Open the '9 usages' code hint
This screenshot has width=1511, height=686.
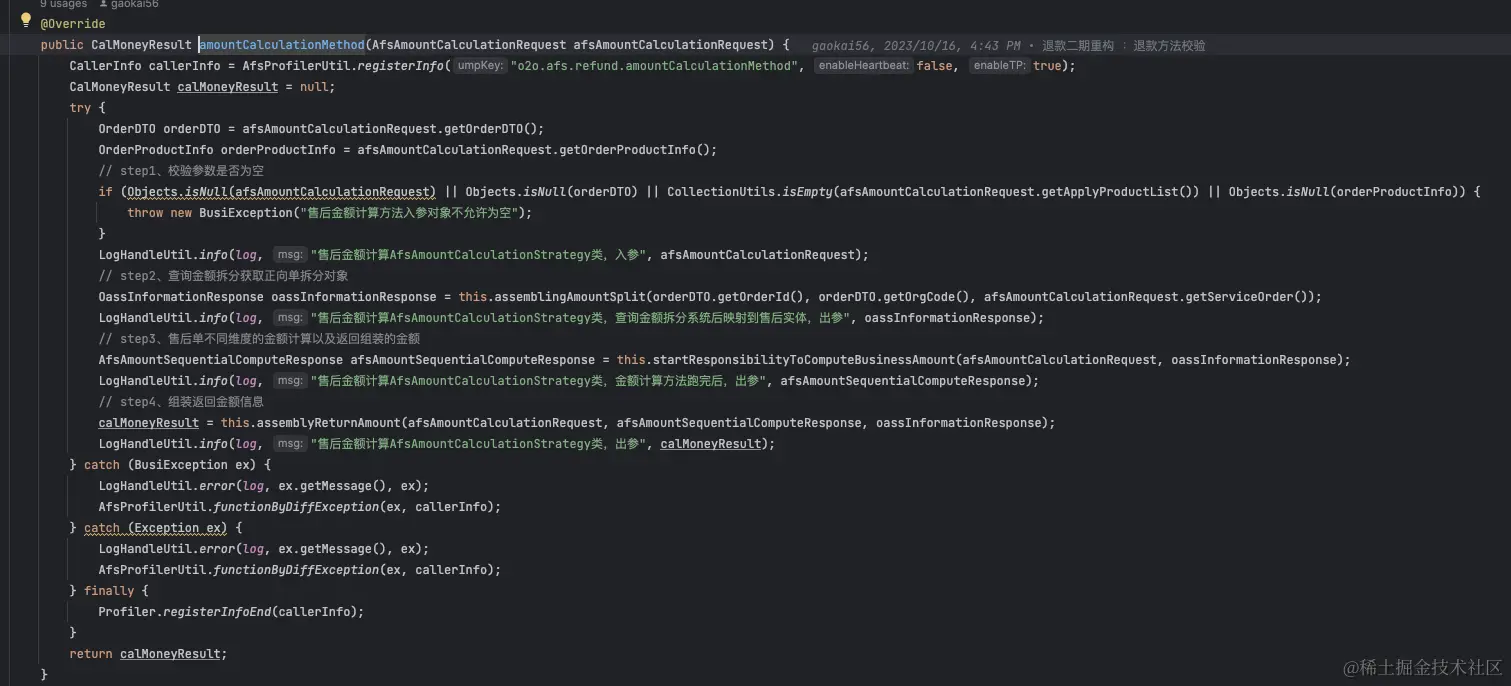point(63,4)
